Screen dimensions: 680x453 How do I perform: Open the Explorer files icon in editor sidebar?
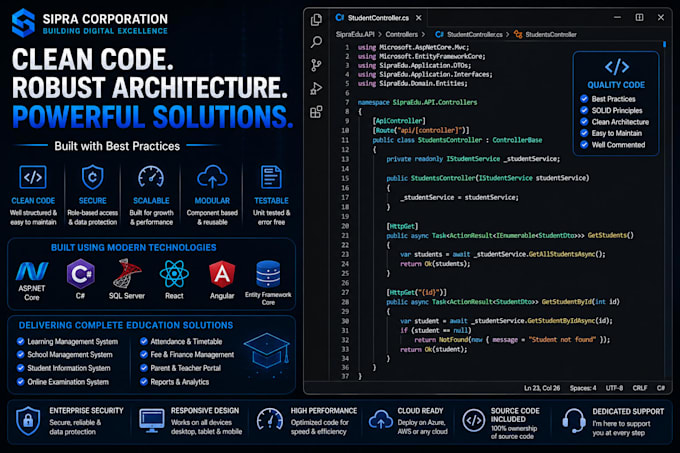coord(317,20)
